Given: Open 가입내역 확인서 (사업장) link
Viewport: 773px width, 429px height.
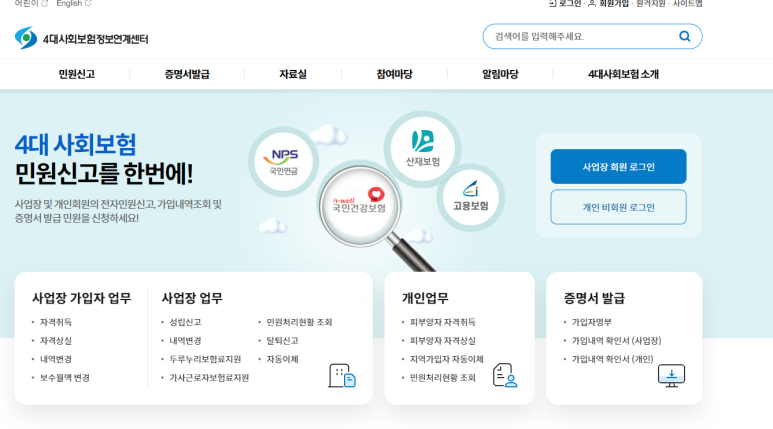Looking at the screenshot, I should coord(616,341).
